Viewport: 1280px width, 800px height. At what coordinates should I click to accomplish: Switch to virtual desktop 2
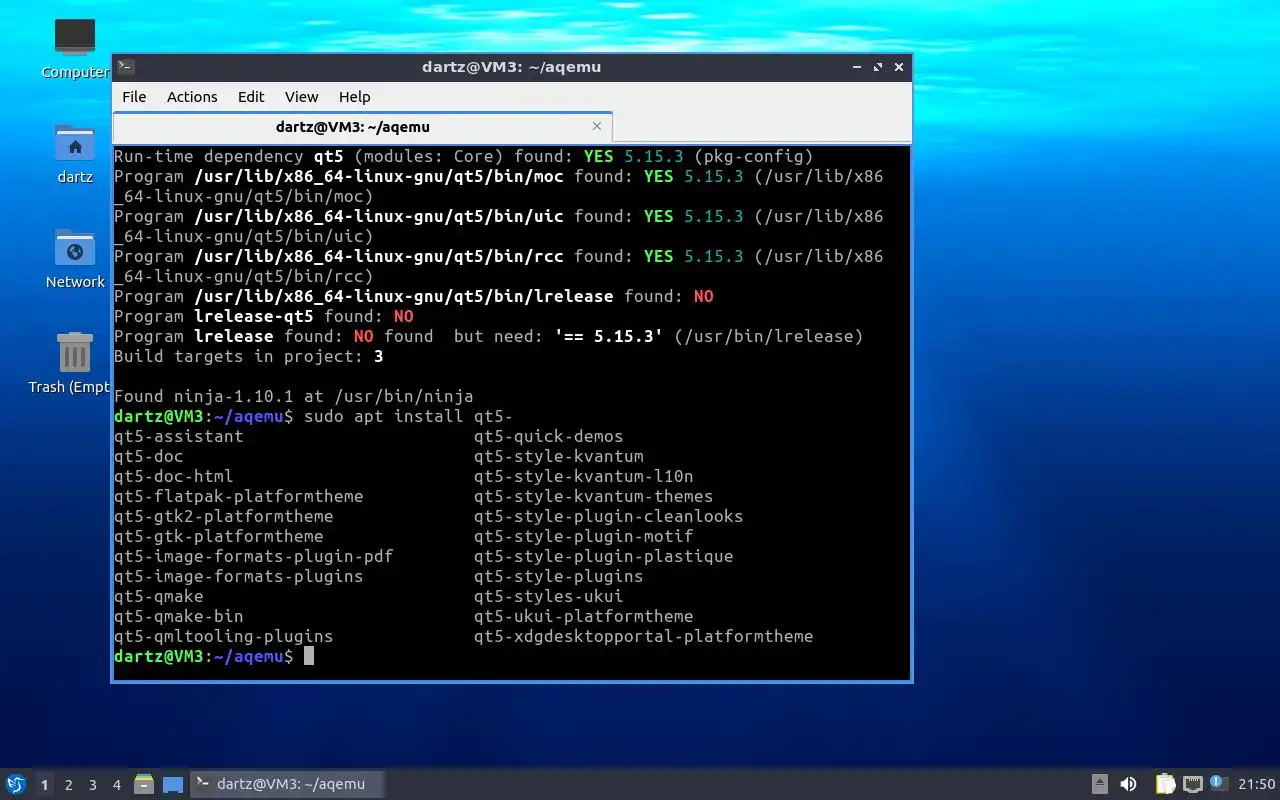68,785
